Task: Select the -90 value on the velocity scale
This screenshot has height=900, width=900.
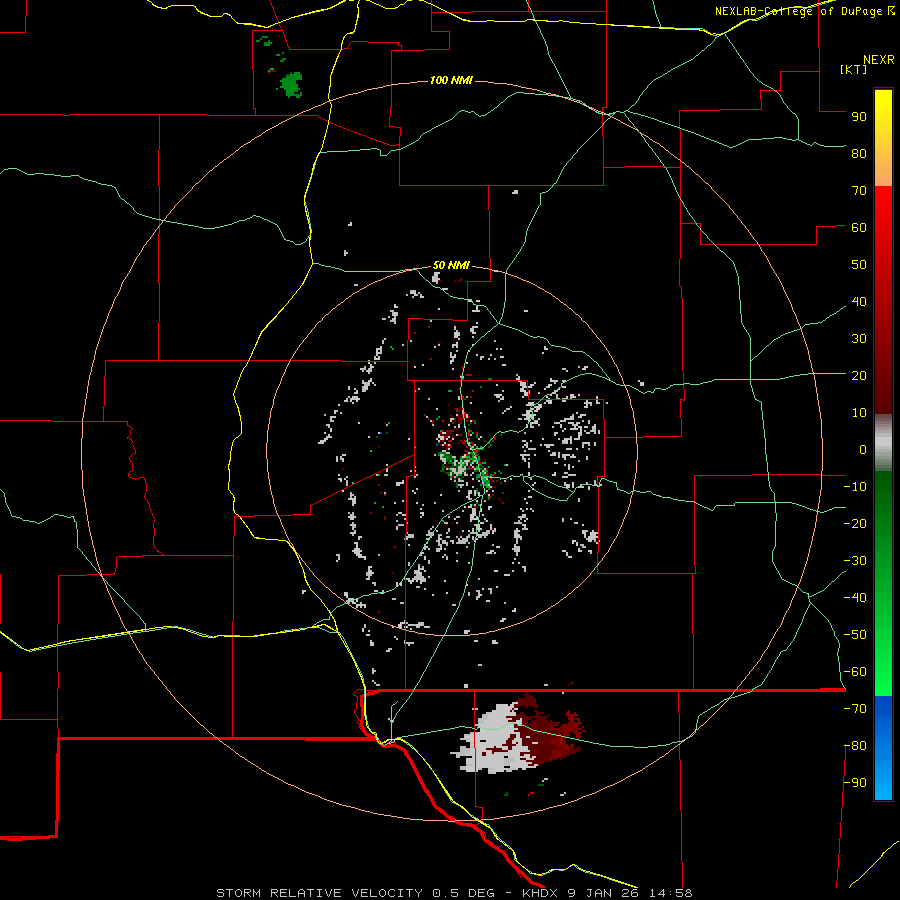Action: (855, 783)
